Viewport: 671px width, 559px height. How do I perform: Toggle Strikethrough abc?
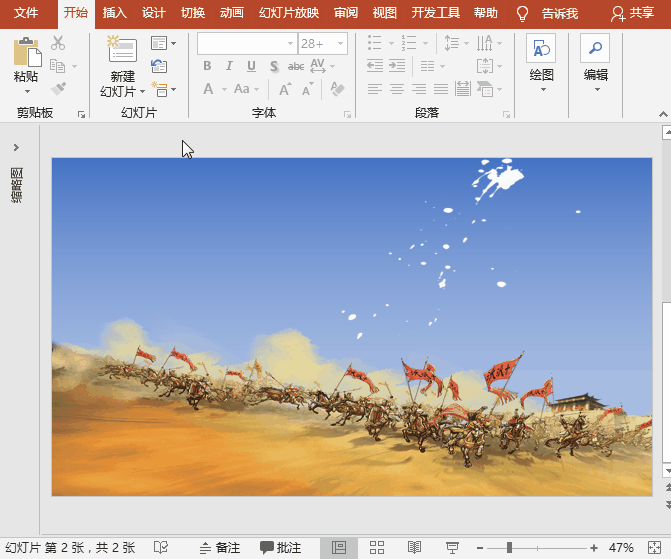click(296, 66)
